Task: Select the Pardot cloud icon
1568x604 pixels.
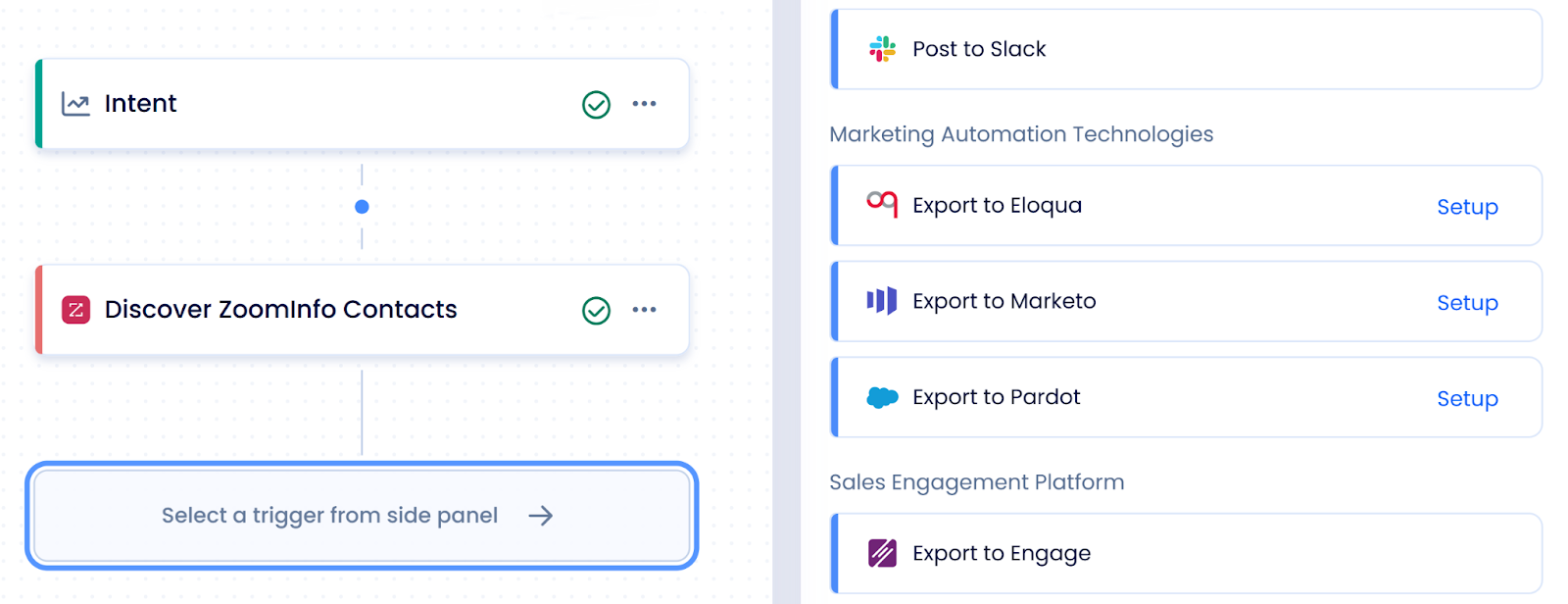Action: coord(881,396)
